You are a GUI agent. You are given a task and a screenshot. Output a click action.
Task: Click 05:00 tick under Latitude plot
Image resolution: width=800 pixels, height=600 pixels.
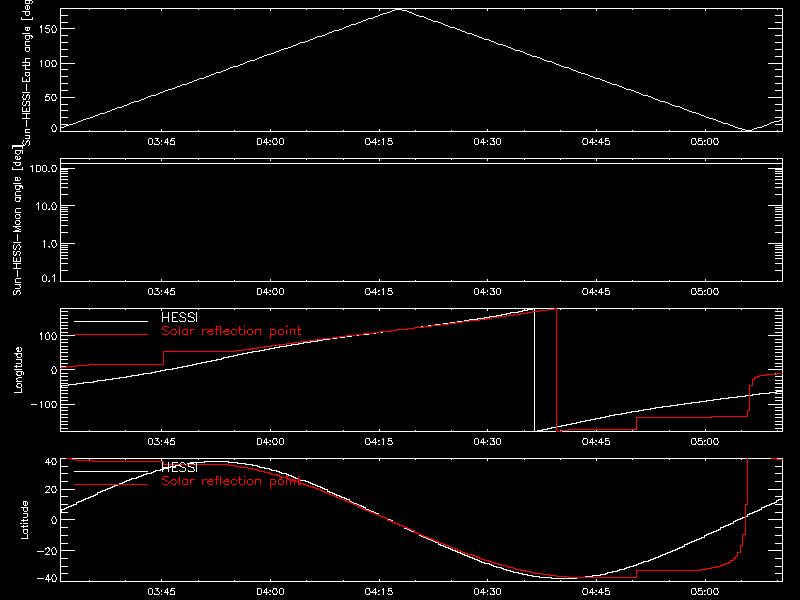tap(705, 592)
